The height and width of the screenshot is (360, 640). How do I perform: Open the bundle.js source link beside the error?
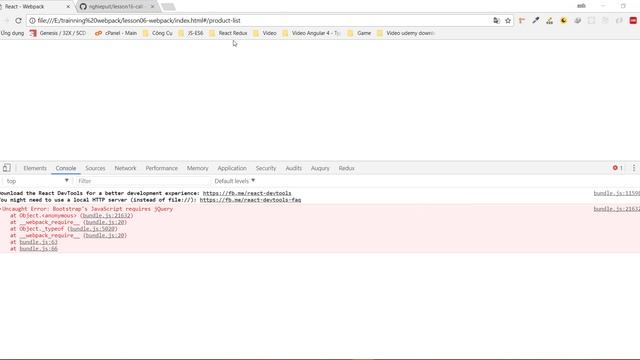[617, 209]
